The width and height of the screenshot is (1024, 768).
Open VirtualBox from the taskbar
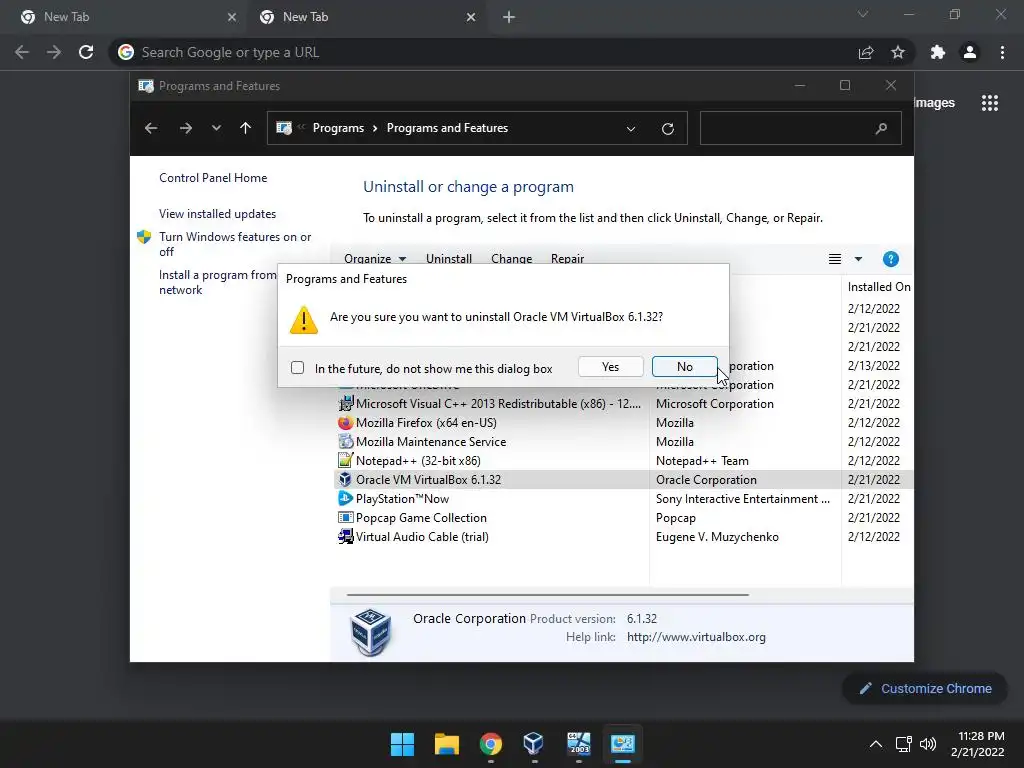pos(534,743)
